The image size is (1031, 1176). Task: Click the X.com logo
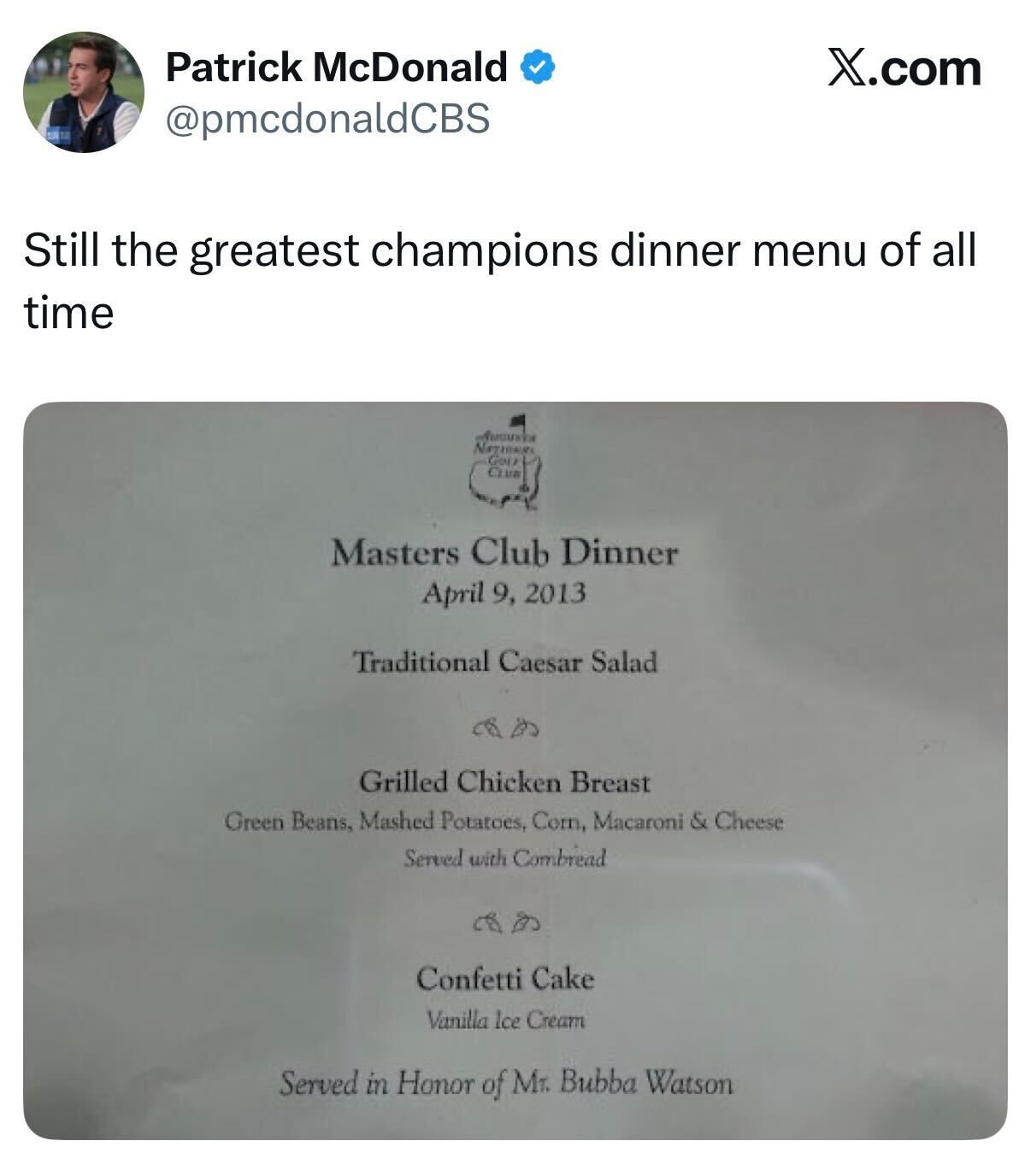[x=904, y=68]
